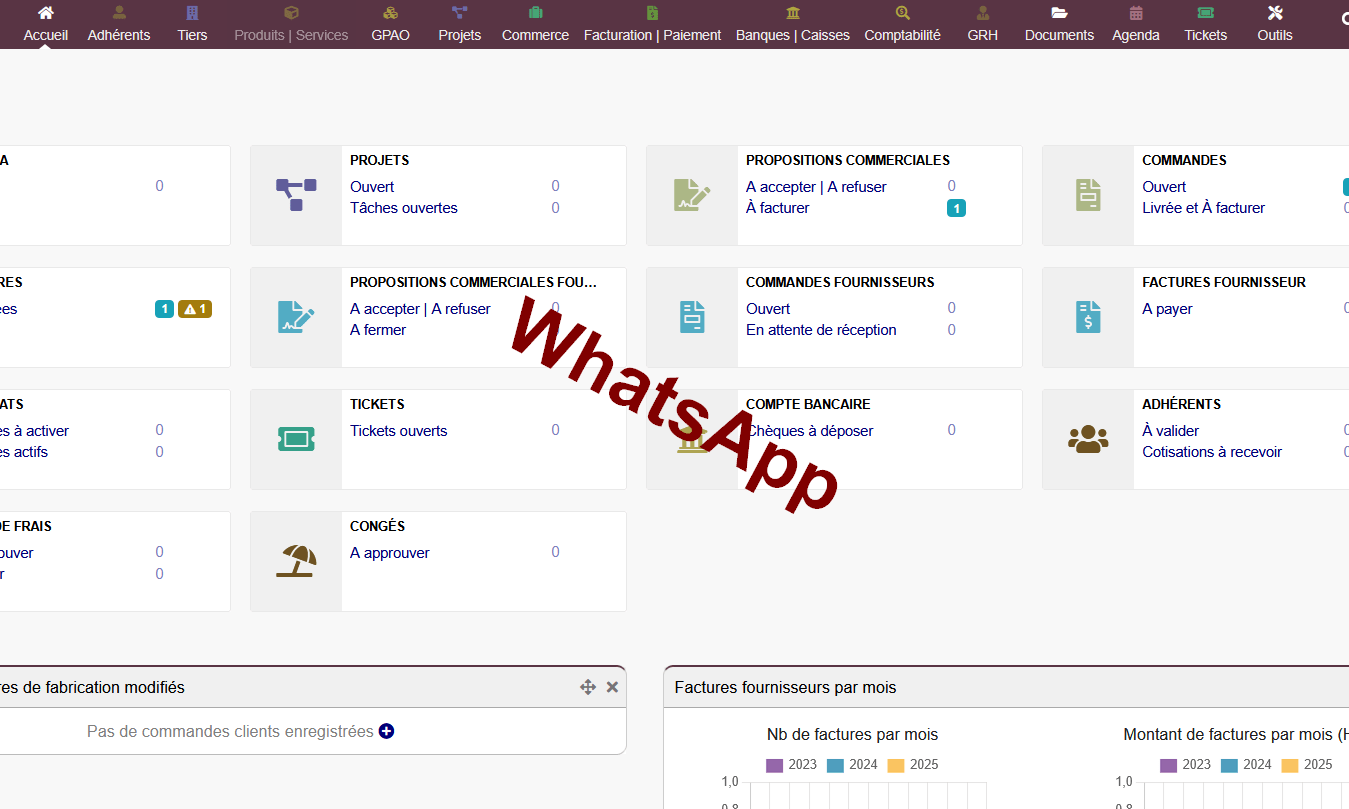This screenshot has height=809, width=1349.
Task: Open the A fermer link
Action: [x=378, y=330]
